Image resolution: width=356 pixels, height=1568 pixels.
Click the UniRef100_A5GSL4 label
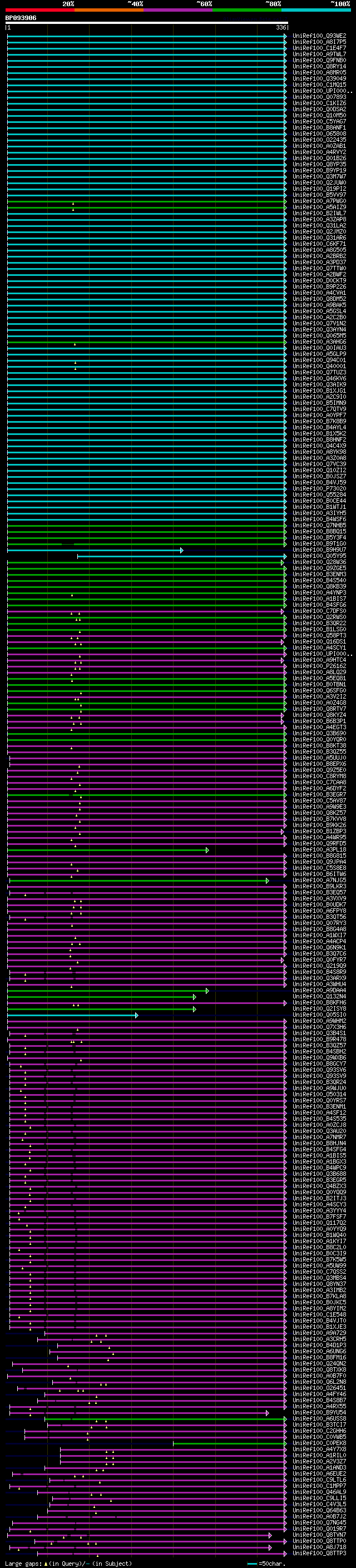coord(319,311)
